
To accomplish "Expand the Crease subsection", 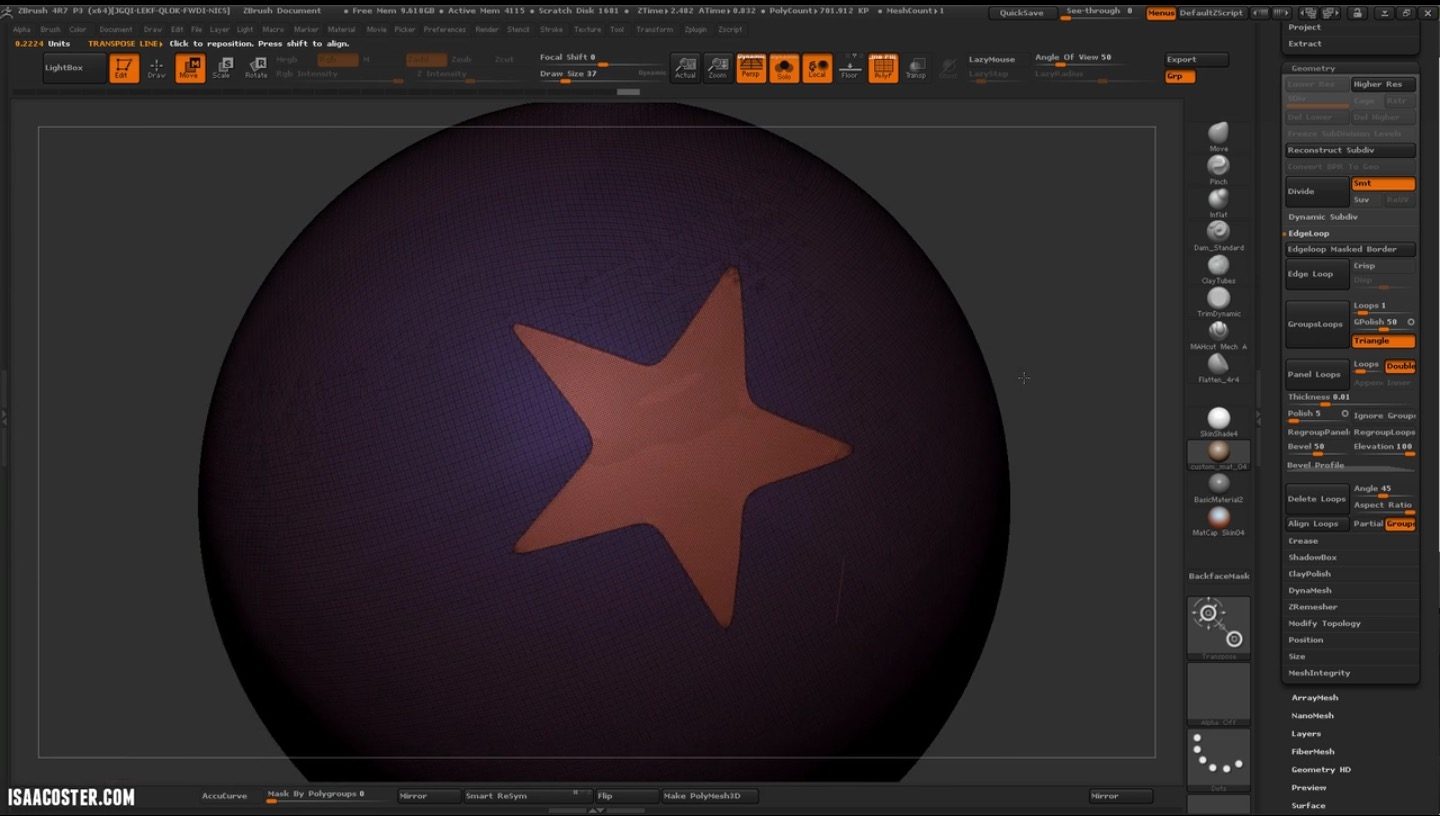I will pyautogui.click(x=1302, y=541).
